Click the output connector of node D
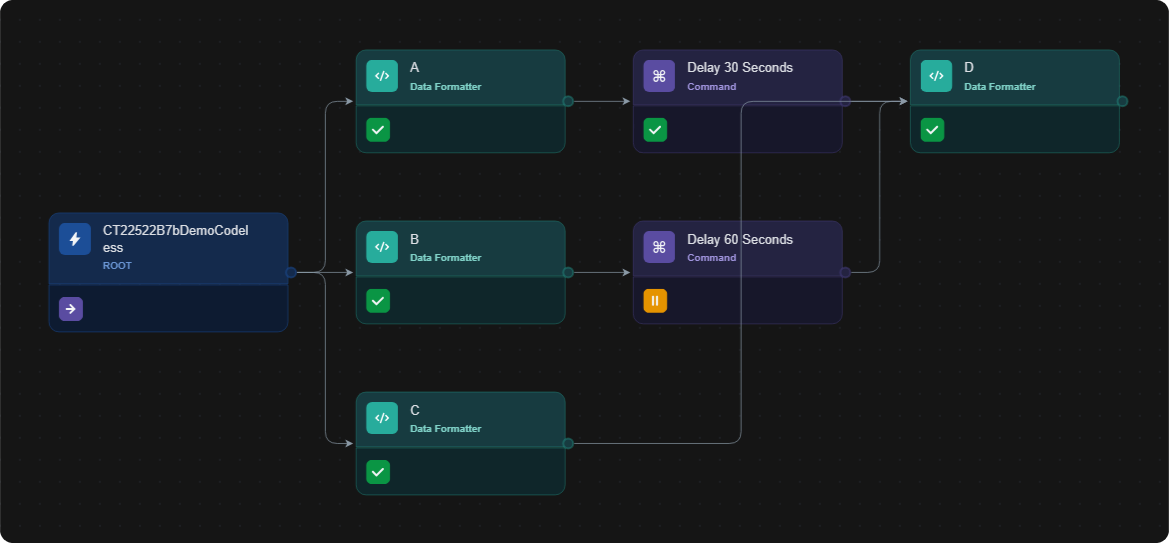This screenshot has height=543, width=1169. point(1122,101)
